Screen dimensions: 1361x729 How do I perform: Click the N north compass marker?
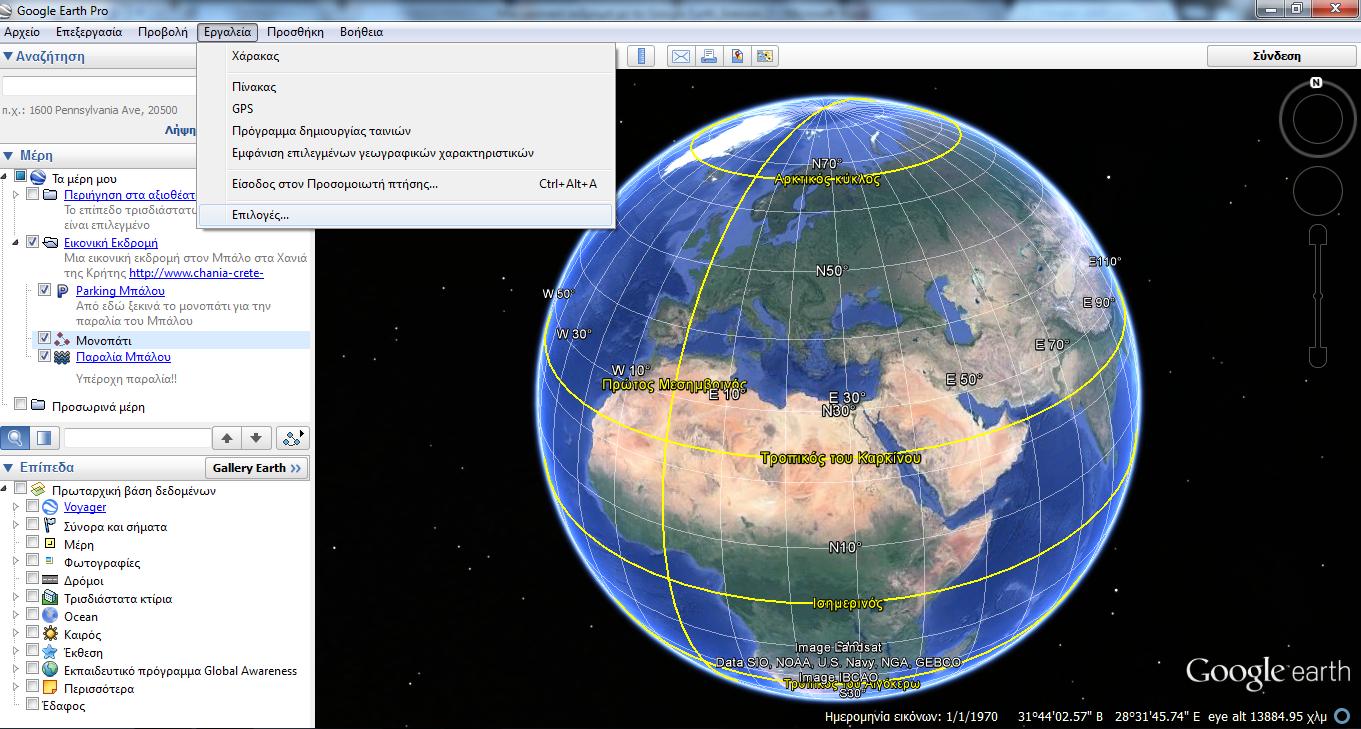point(1317,83)
